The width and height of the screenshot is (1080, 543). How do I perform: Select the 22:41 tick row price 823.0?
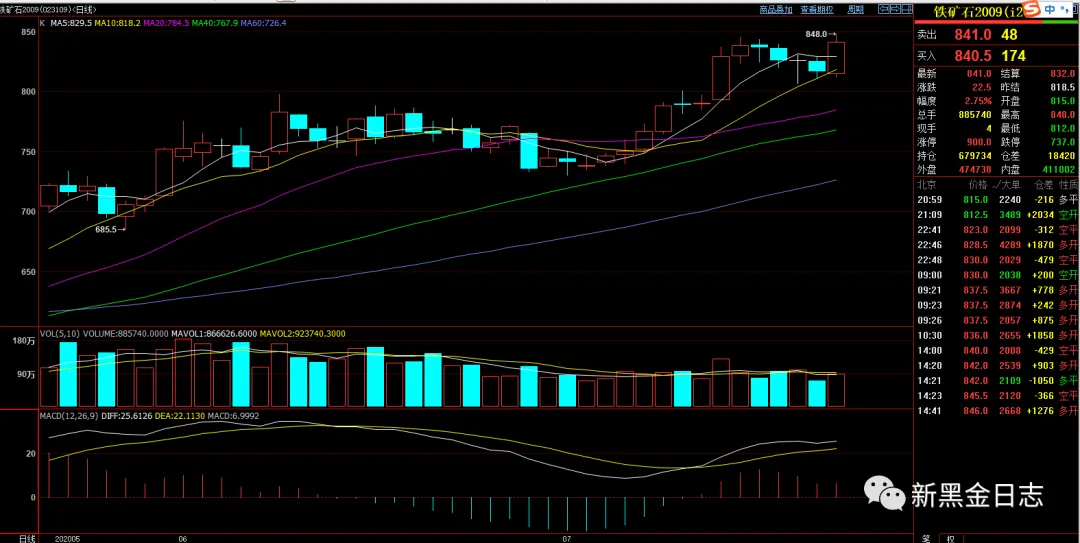(977, 229)
